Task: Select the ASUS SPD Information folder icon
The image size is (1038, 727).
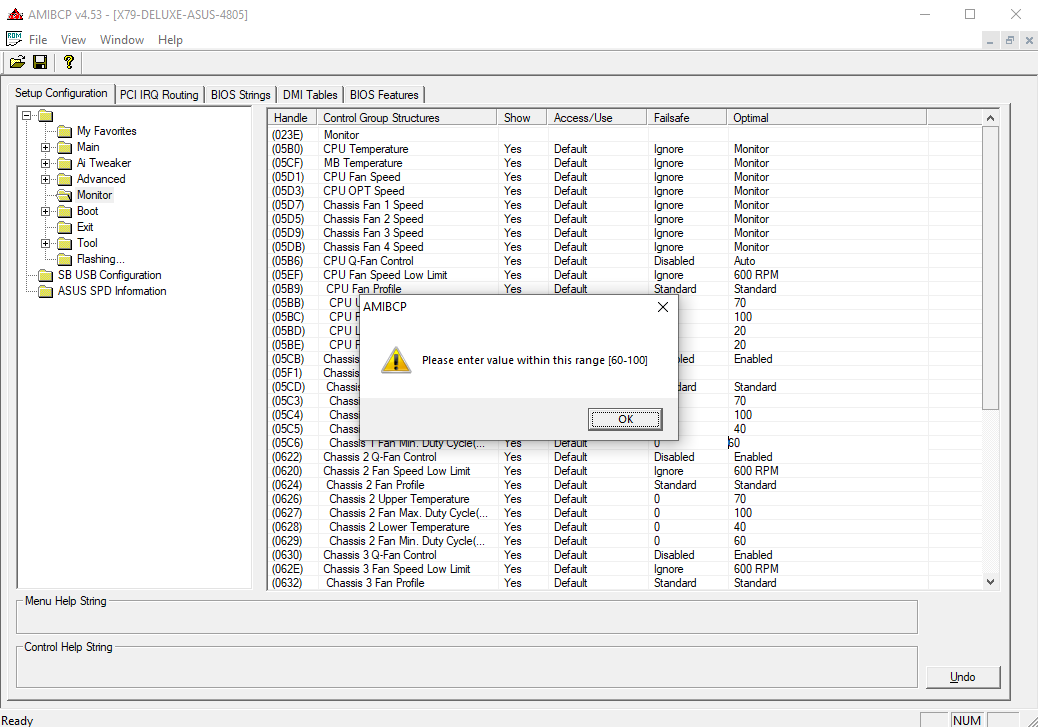Action: pyautogui.click(x=45, y=291)
